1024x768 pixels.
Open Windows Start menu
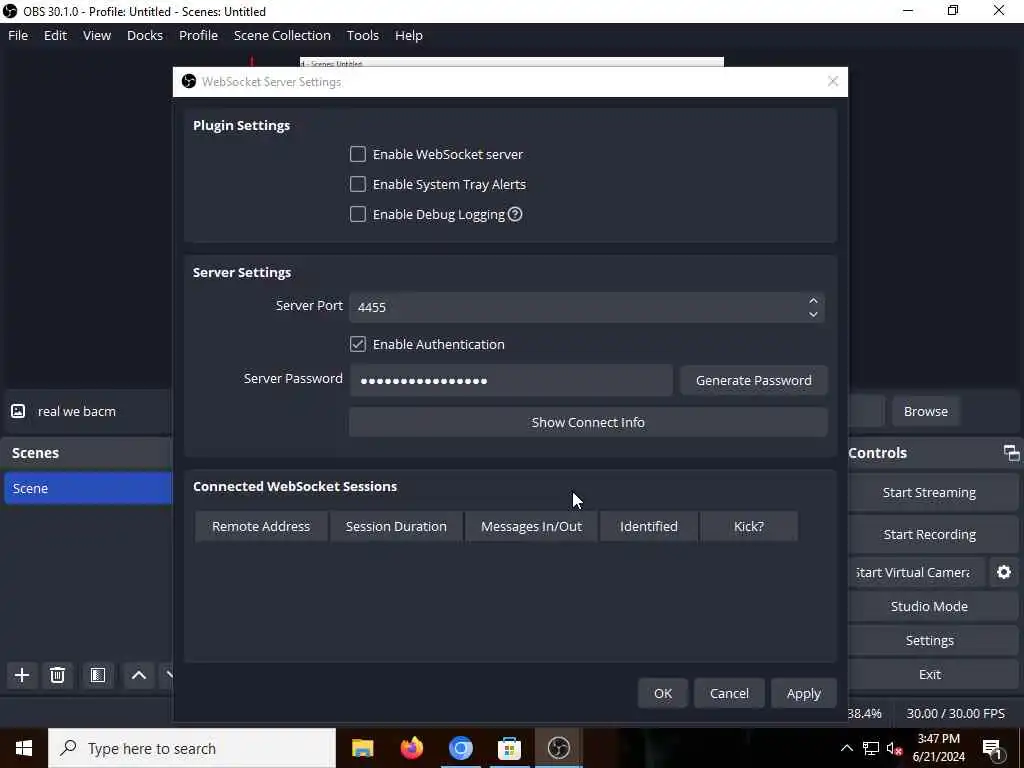[x=24, y=748]
